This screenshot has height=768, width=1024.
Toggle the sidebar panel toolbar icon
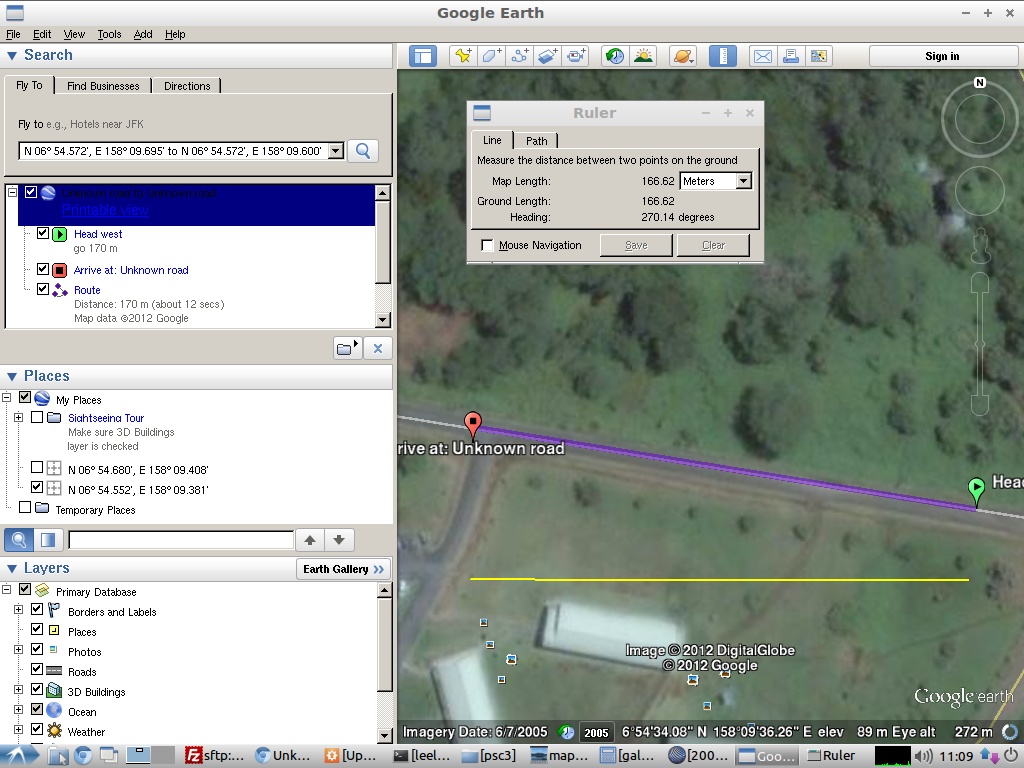(423, 56)
